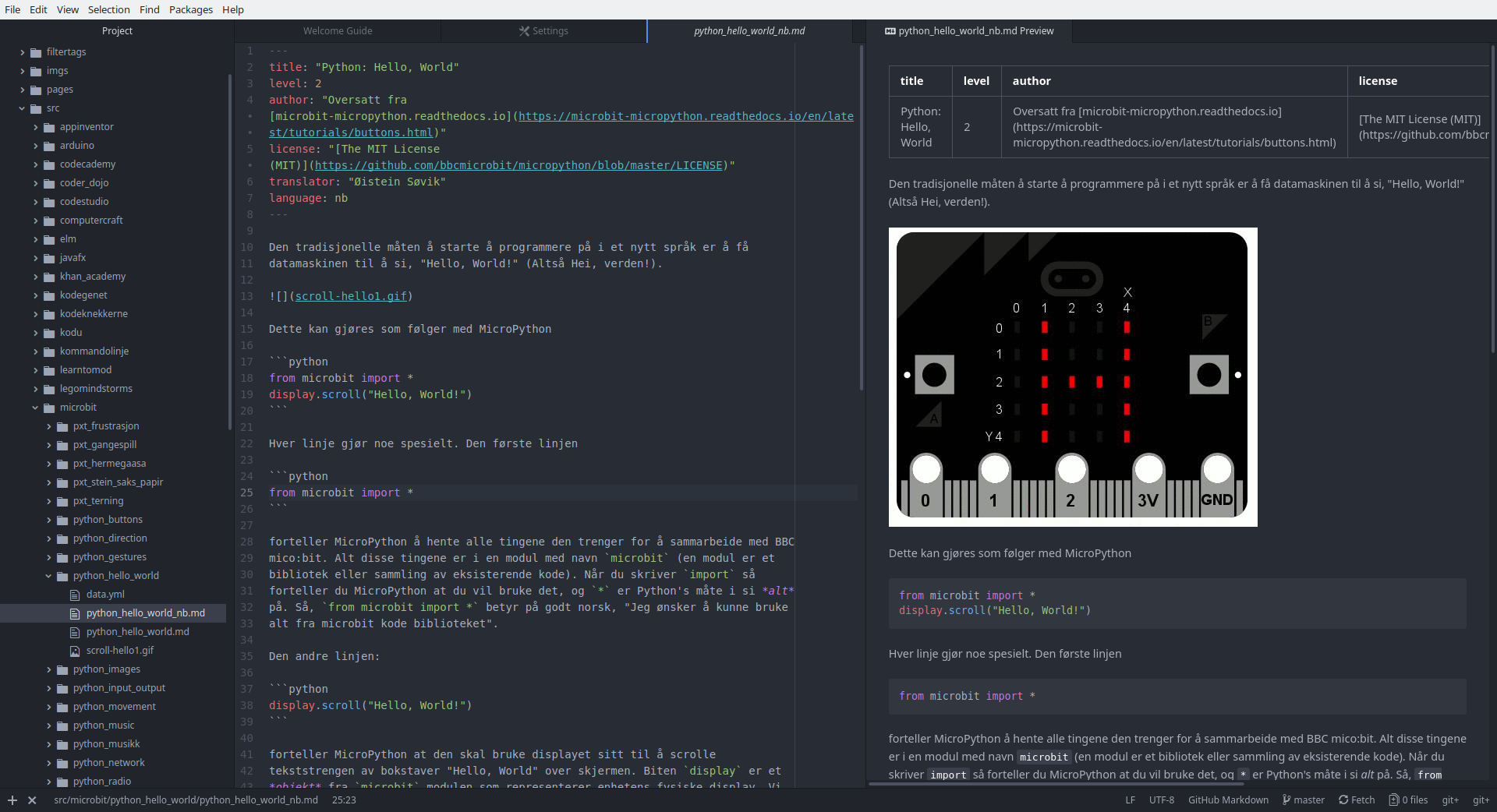Image resolution: width=1497 pixels, height=812 pixels.
Task: Open the Selection menu
Action: (108, 9)
